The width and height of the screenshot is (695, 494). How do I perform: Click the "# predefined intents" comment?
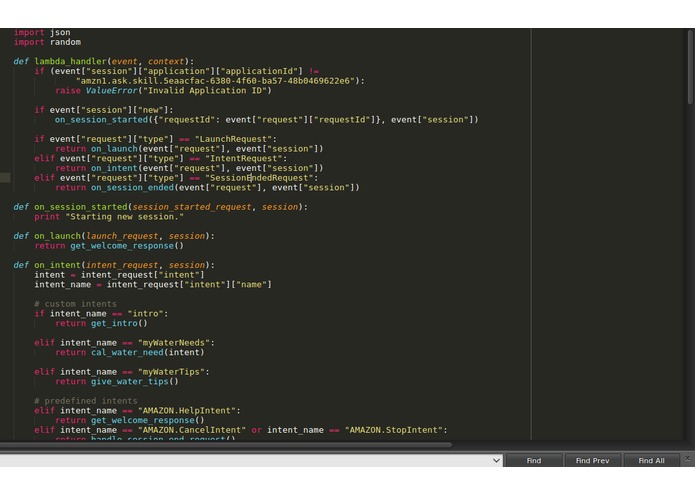tap(86, 401)
